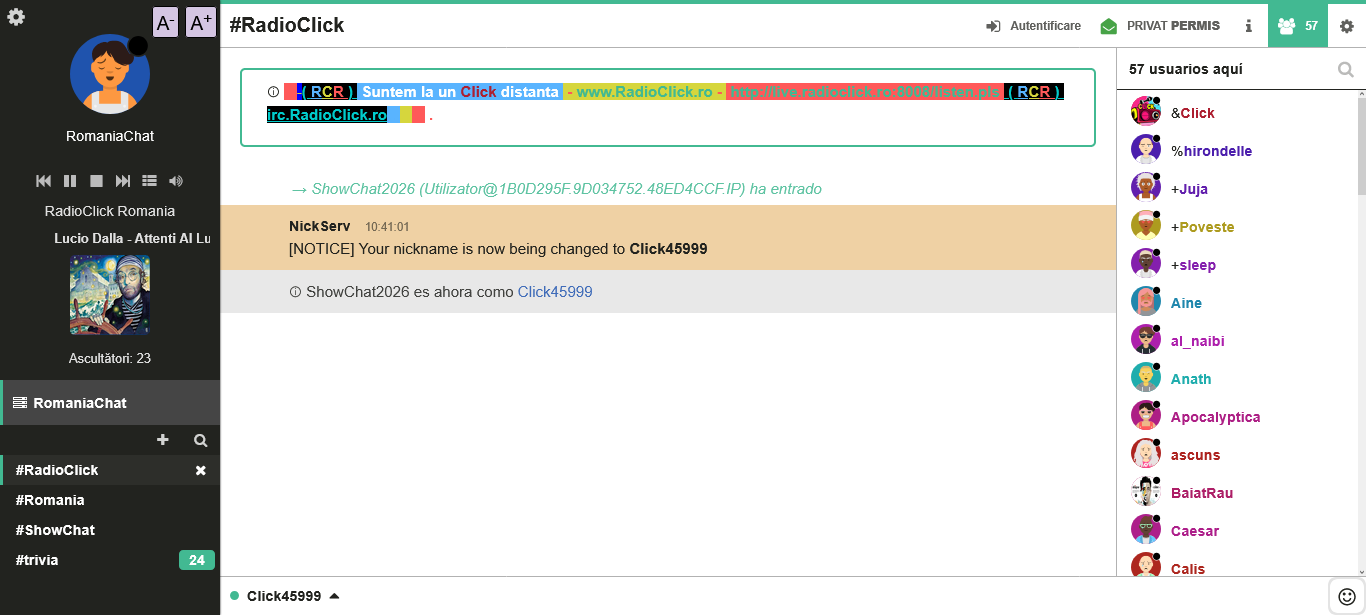
Task: Open nickname menu Click45999 arrow
Action: pos(334,596)
